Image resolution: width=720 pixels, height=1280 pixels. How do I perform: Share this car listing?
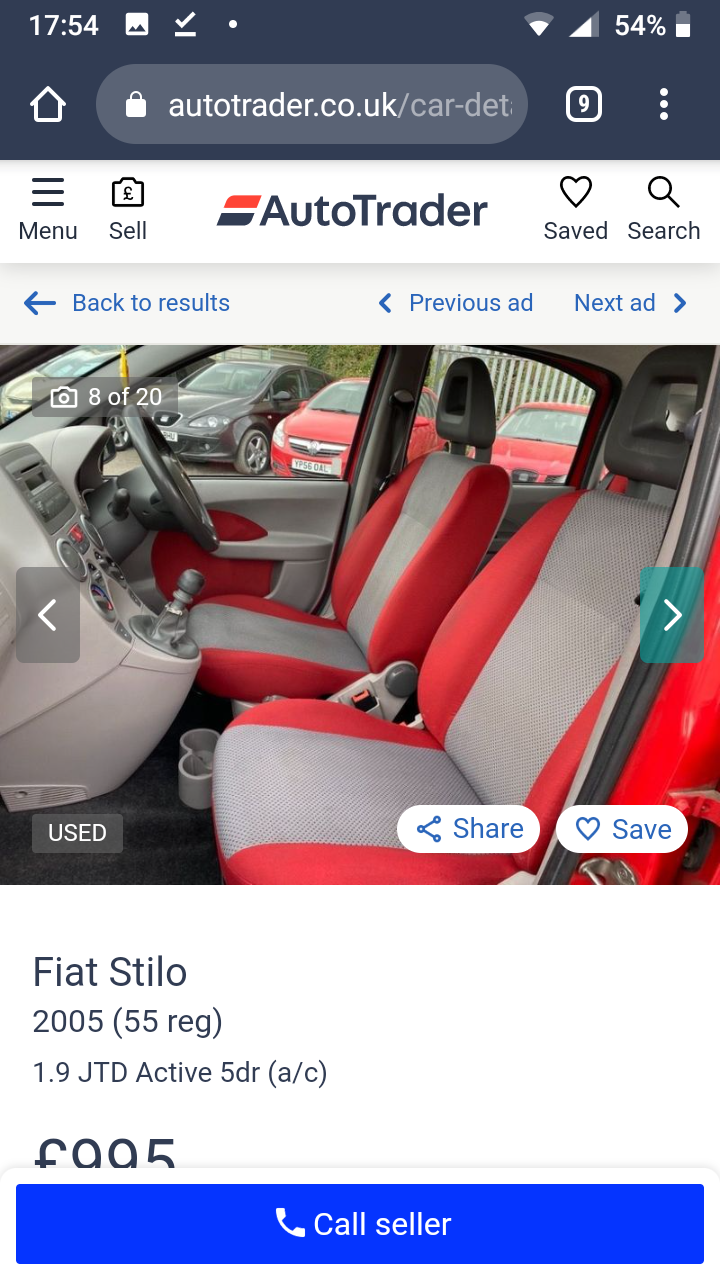(468, 829)
